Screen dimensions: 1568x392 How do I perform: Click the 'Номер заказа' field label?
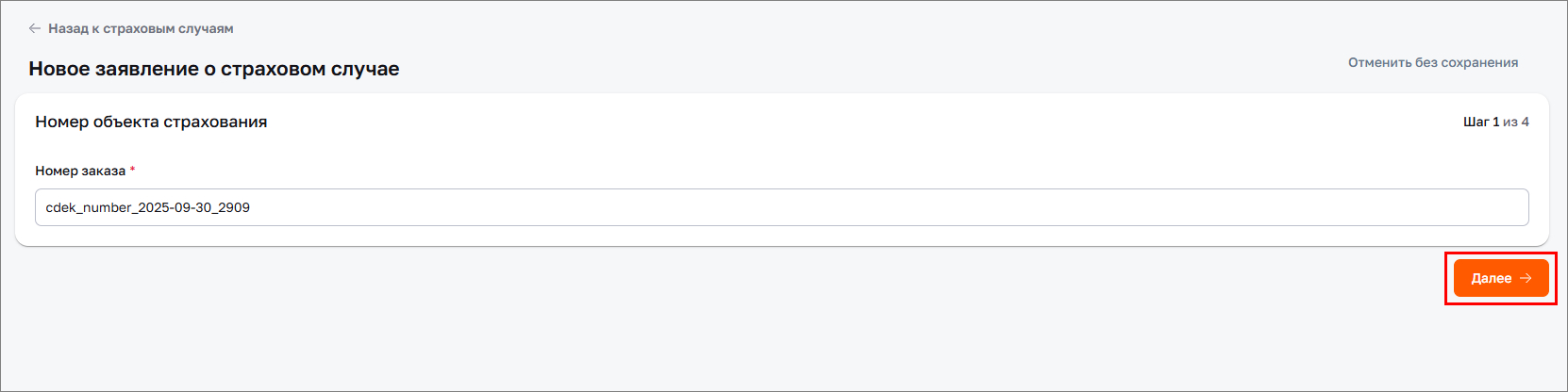(80, 171)
